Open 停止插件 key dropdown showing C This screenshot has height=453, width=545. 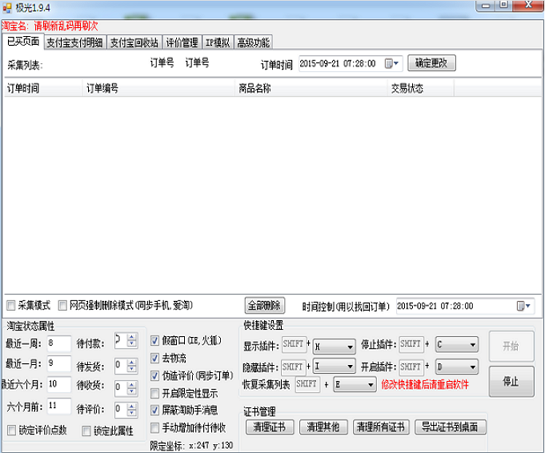pos(457,345)
